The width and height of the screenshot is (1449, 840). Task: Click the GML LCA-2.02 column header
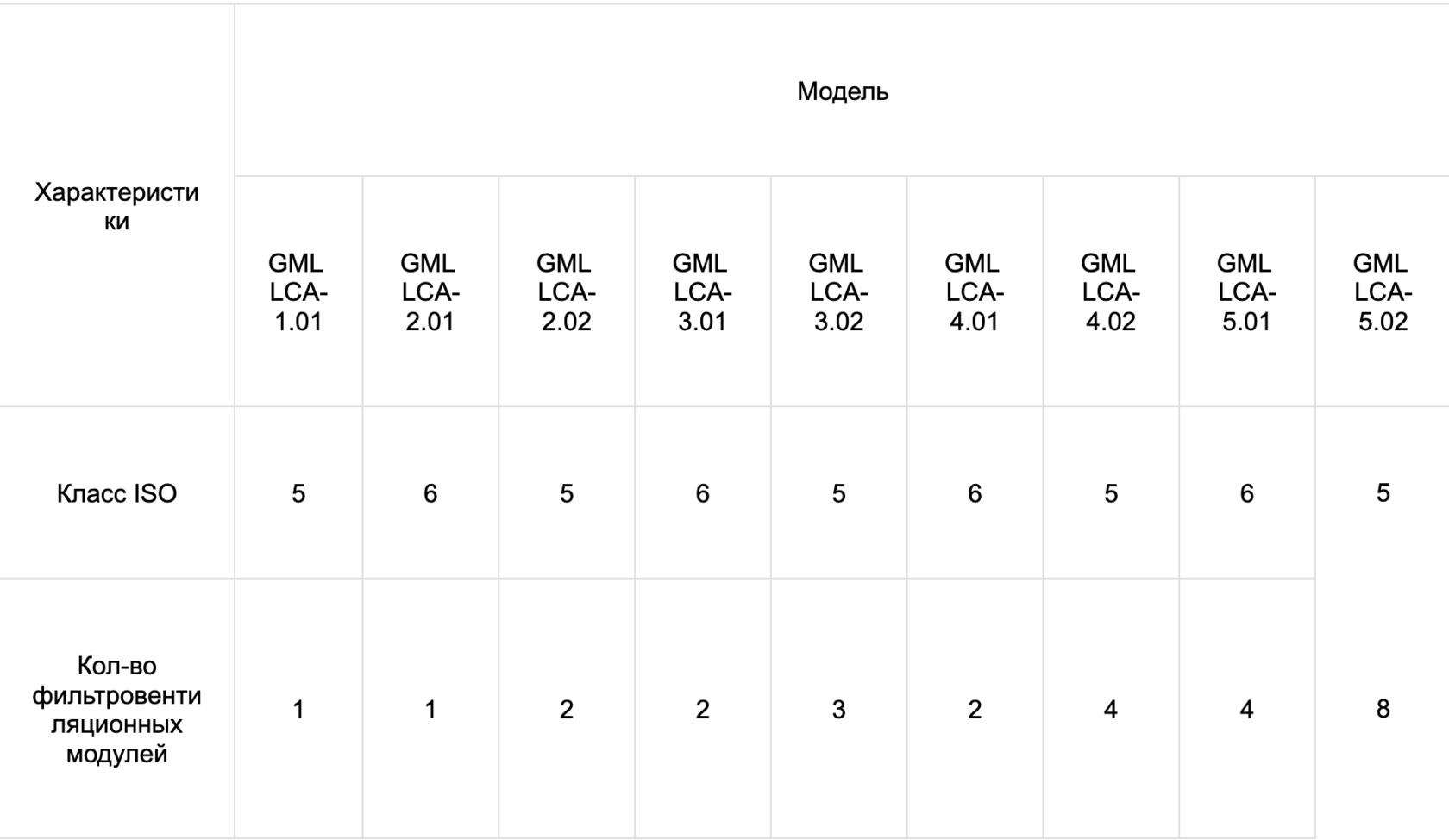(566, 292)
